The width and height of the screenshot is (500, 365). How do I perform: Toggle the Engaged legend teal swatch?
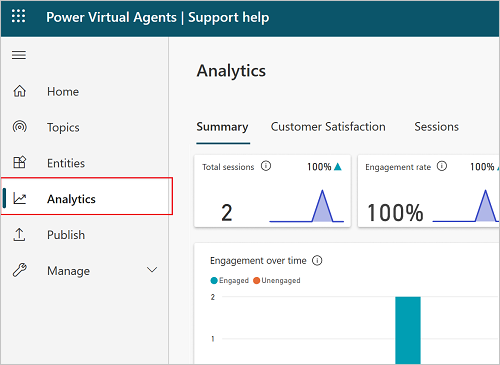click(214, 281)
